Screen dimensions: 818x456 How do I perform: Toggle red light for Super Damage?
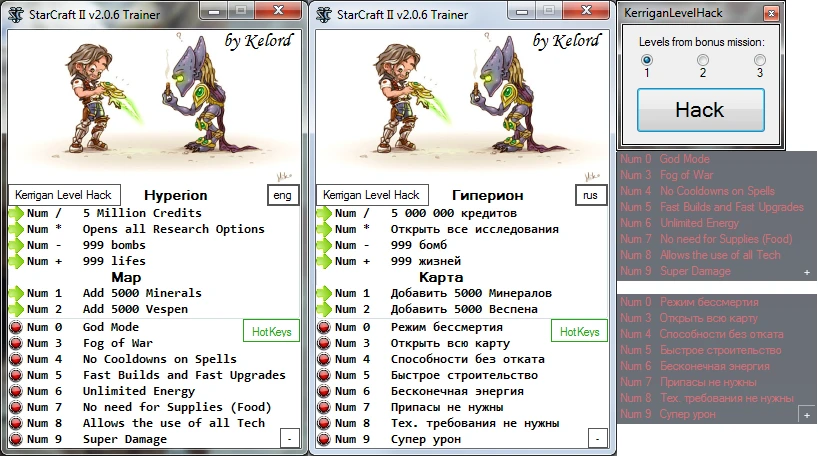[16, 439]
